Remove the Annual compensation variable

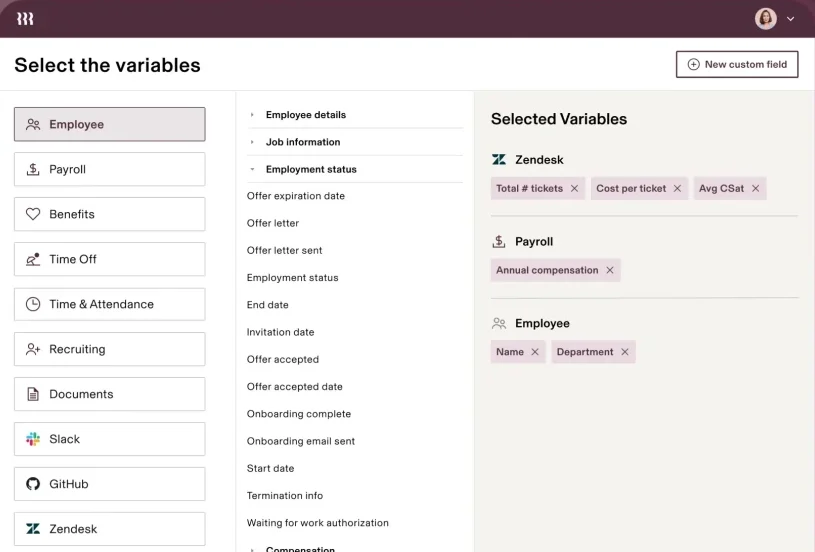[610, 270]
